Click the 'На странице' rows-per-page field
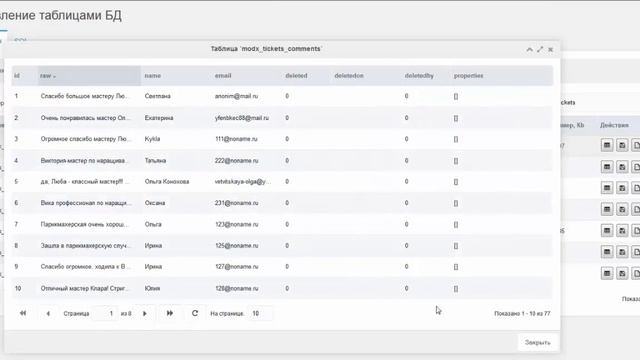This screenshot has height=360, width=640. [260, 313]
